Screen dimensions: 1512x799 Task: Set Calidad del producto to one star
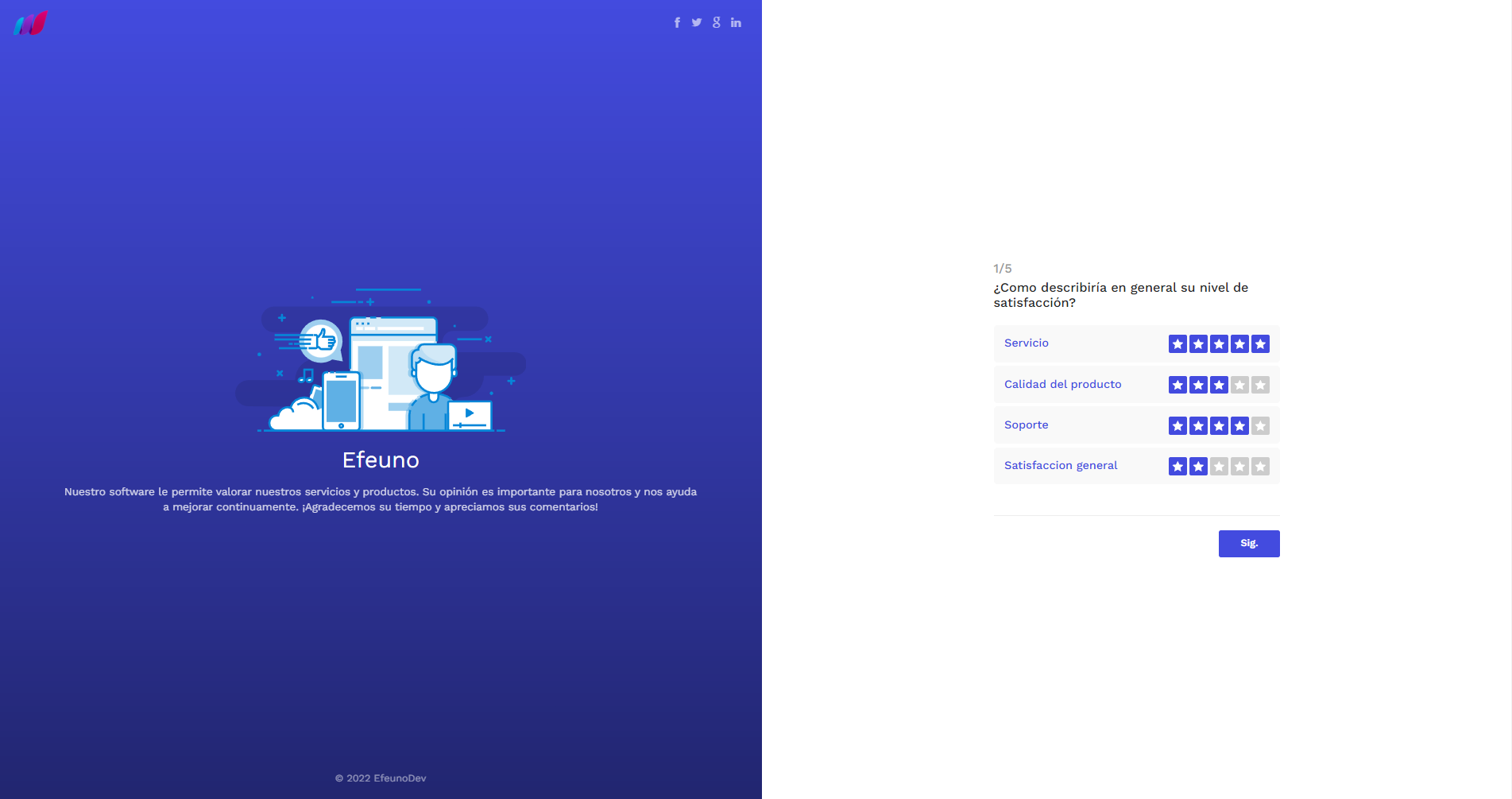pyautogui.click(x=1178, y=385)
